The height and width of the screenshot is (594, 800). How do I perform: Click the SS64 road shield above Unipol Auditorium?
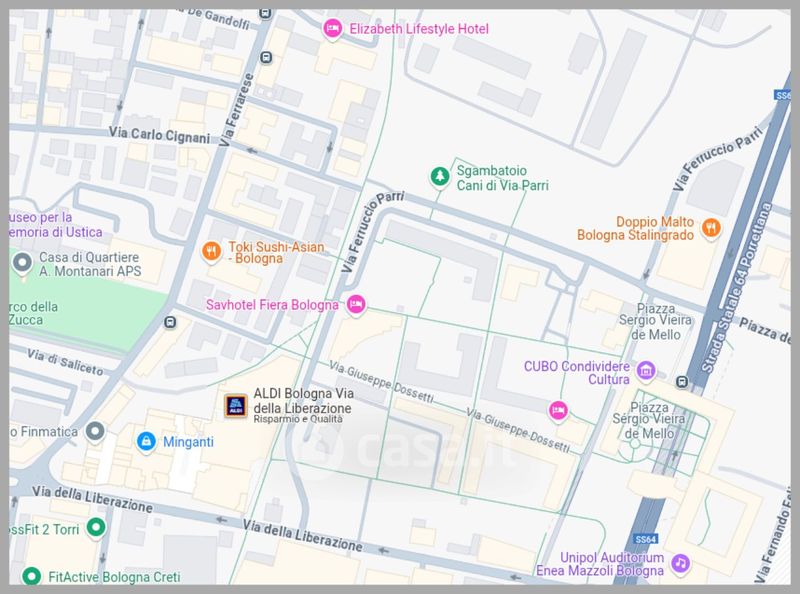(x=646, y=539)
